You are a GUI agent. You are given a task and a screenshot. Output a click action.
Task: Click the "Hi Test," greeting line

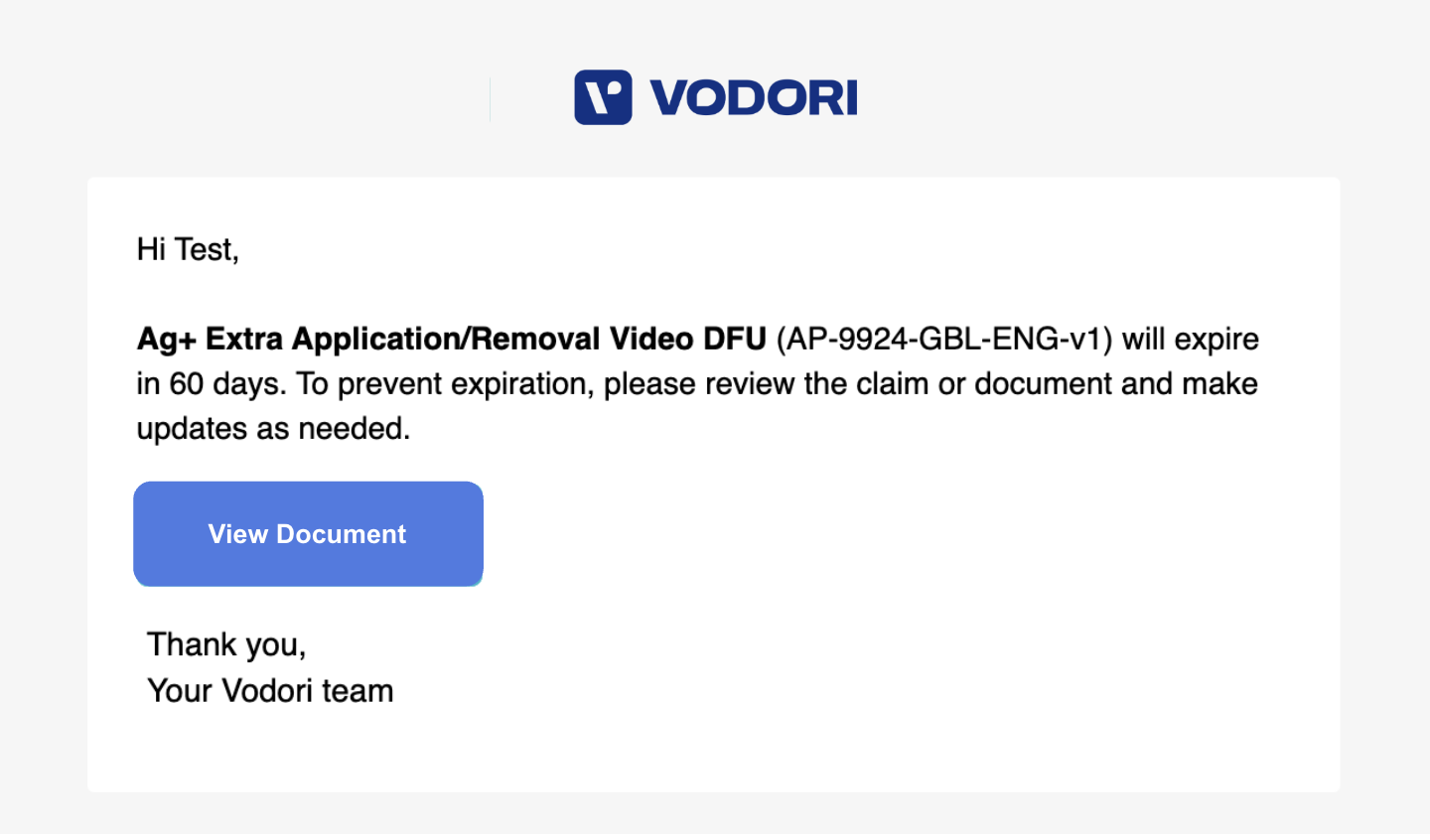click(188, 249)
